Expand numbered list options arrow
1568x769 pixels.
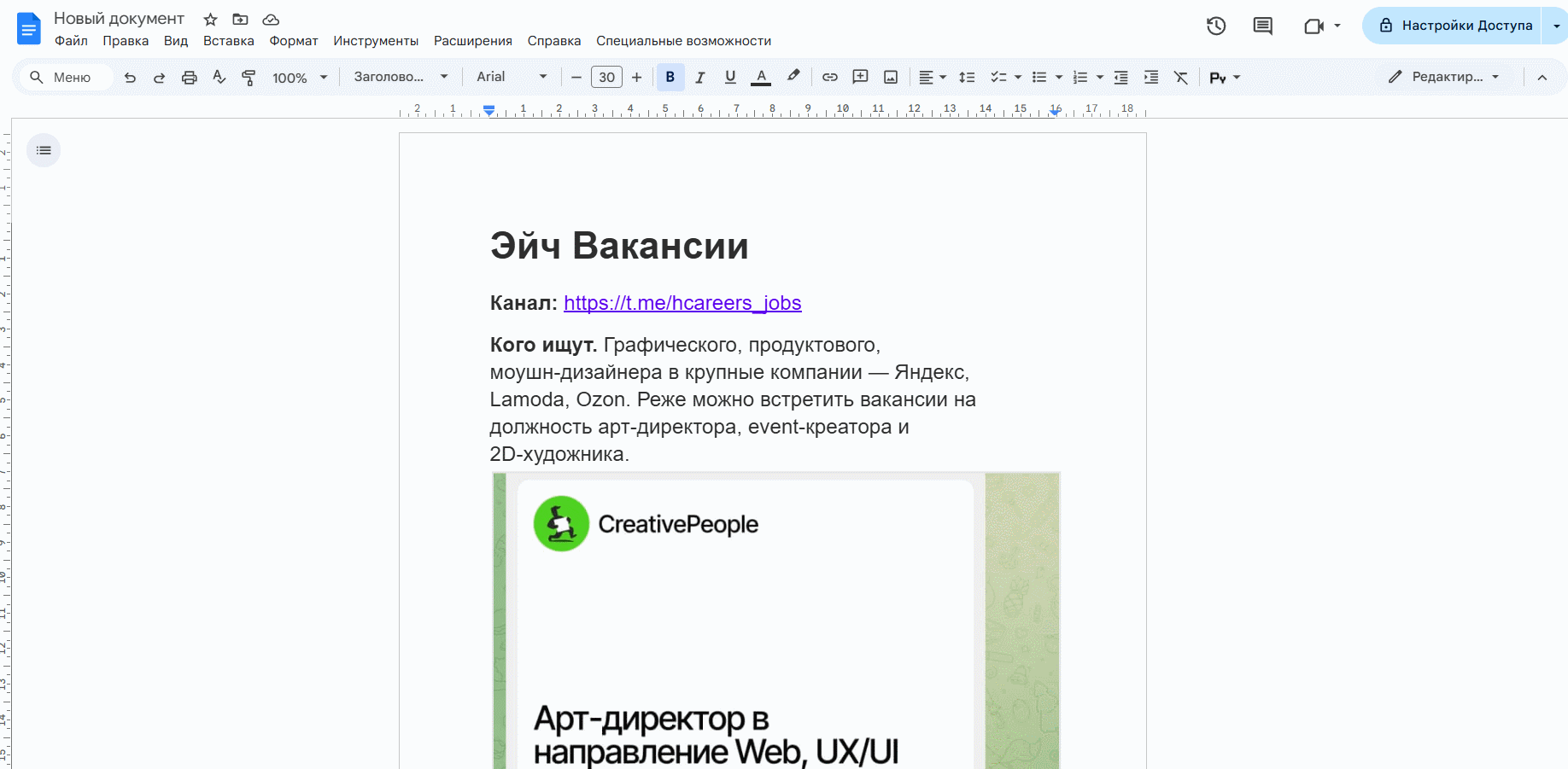pos(1100,77)
